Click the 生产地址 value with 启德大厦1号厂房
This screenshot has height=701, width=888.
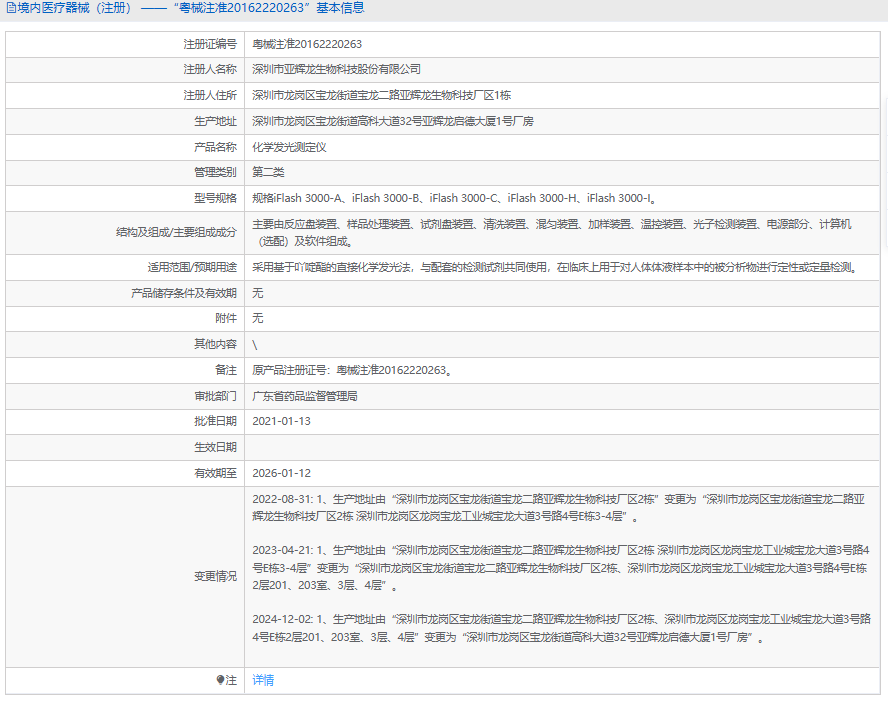click(x=392, y=121)
